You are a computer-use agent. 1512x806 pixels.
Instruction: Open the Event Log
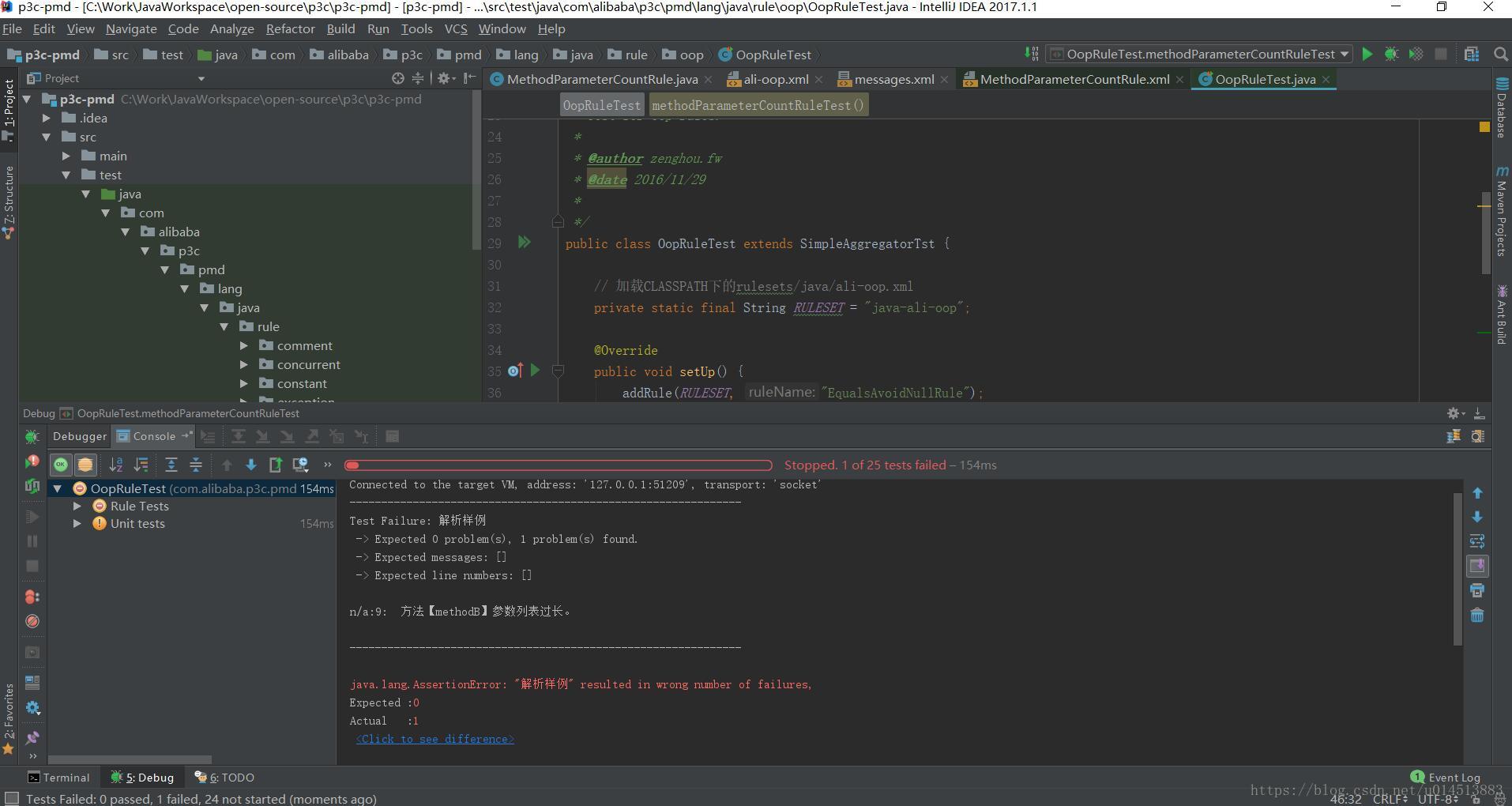point(1446,778)
